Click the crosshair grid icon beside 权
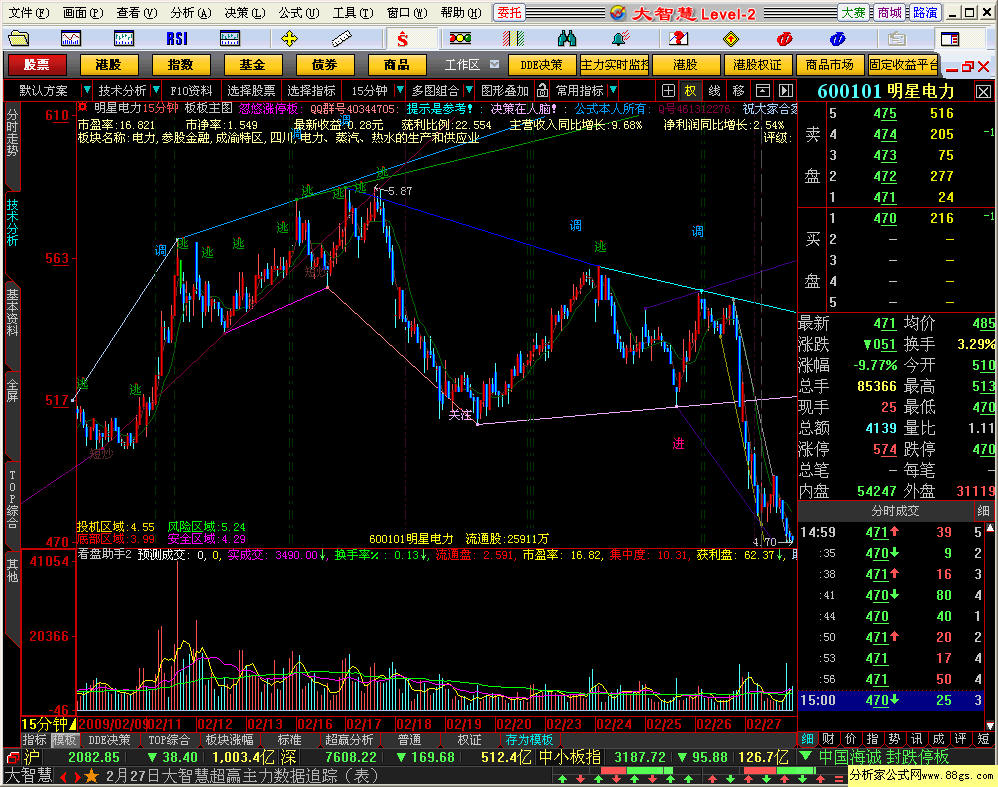Viewport: 998px width, 787px height. (668, 90)
